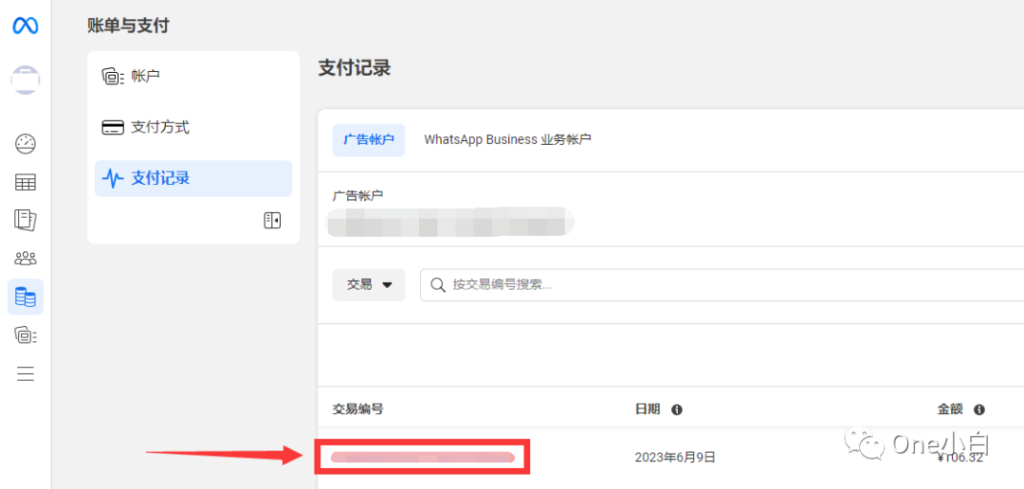Click the 按交易编号搜索 search field
This screenshot has height=489, width=1024.
[722, 285]
